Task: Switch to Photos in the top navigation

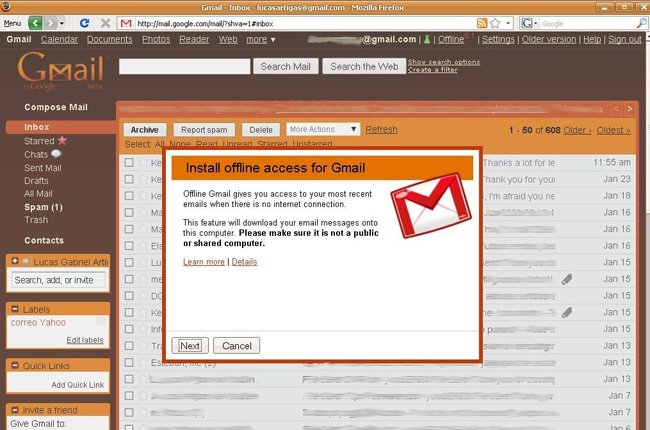Action: (156, 39)
